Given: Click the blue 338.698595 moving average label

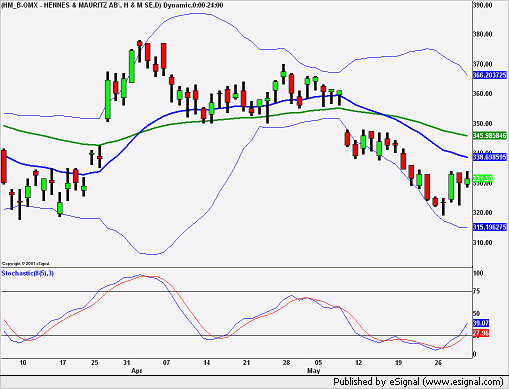Looking at the screenshot, I should 490,157.
